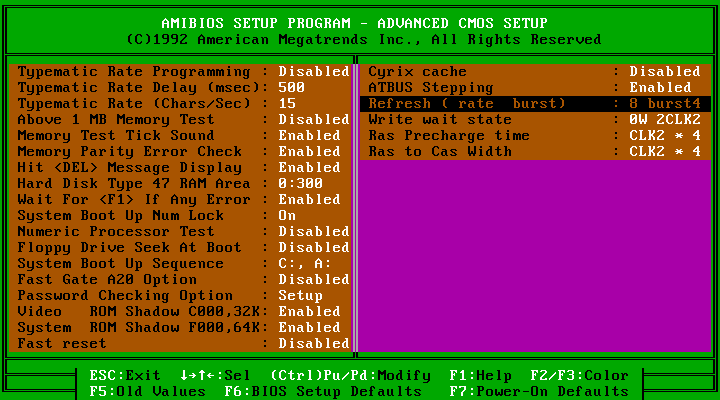
Task: Toggle Typematic Rate Programming Disabled value
Action: pyautogui.click(x=313, y=72)
